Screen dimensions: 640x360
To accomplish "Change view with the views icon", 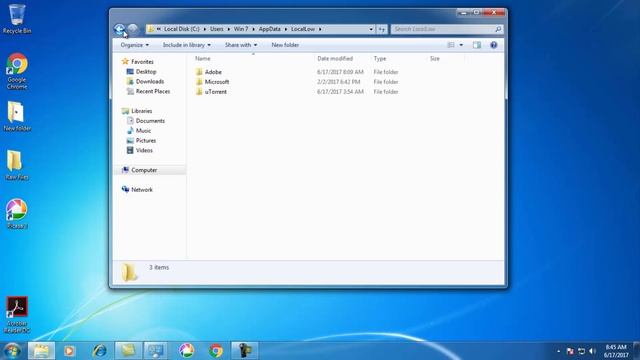I will point(451,45).
